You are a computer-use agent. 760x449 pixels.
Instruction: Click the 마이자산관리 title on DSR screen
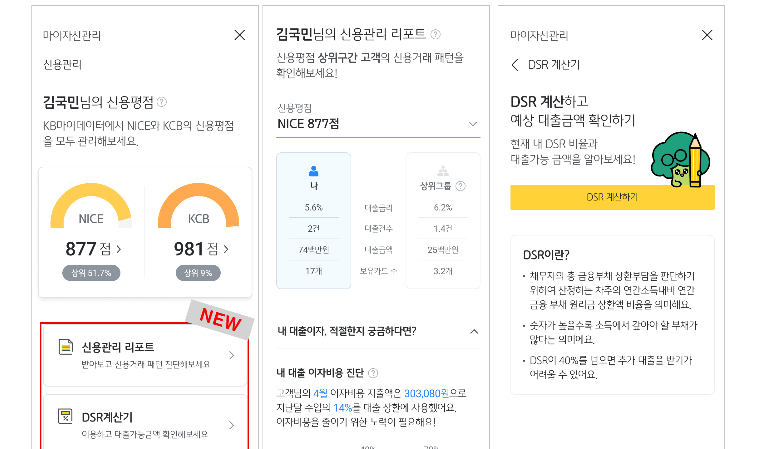pos(539,35)
